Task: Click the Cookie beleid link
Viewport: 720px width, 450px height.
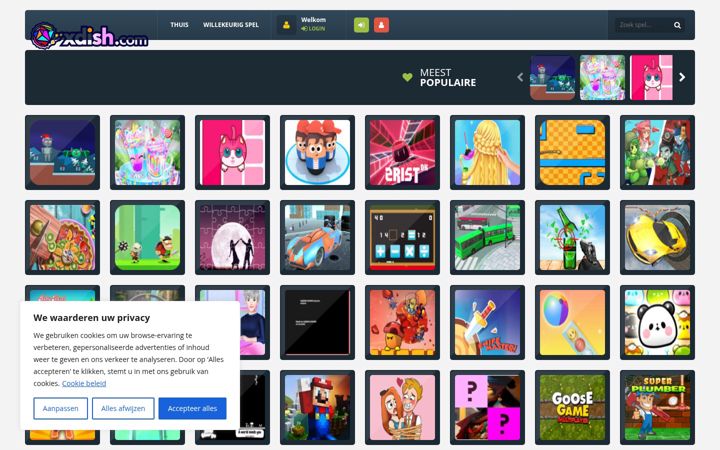Action: 84,383
